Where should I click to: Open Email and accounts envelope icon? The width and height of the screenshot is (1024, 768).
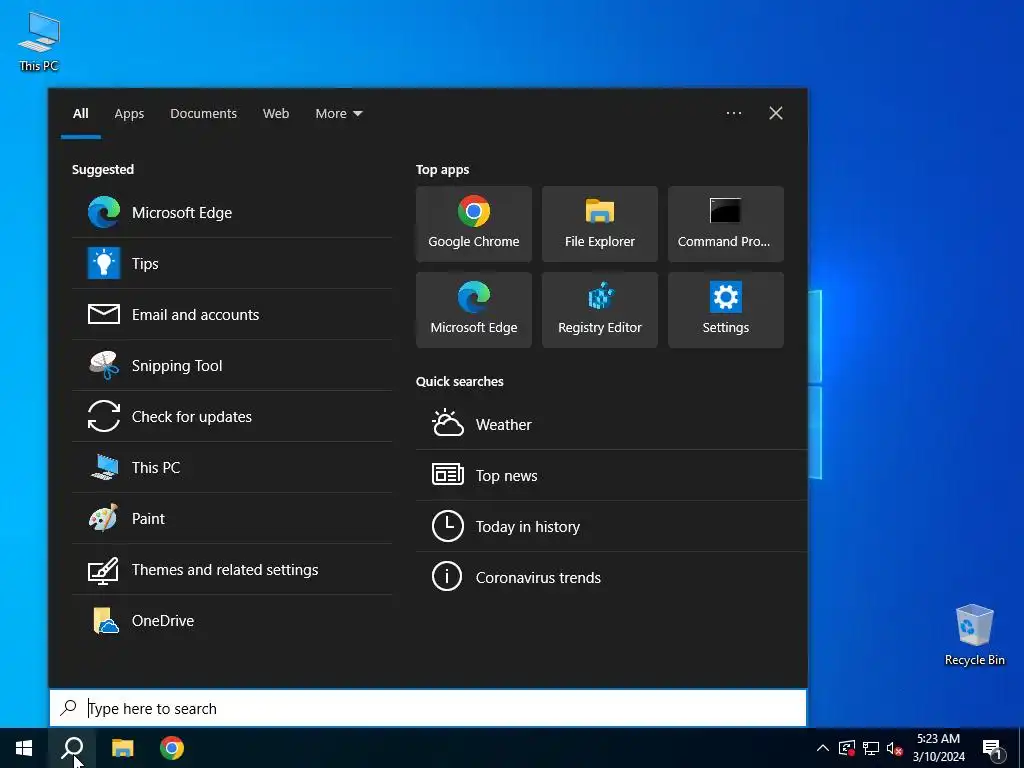tap(104, 314)
